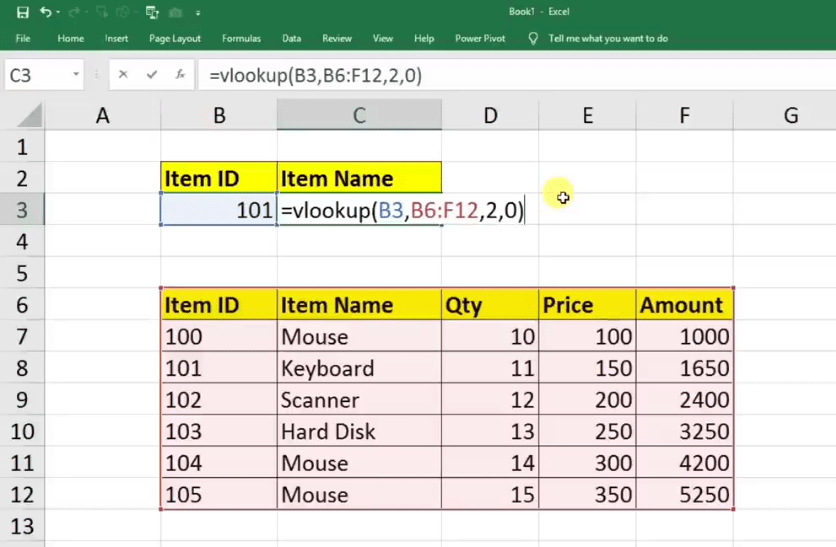The width and height of the screenshot is (836, 547).
Task: Select column D header
Action: click(x=490, y=115)
